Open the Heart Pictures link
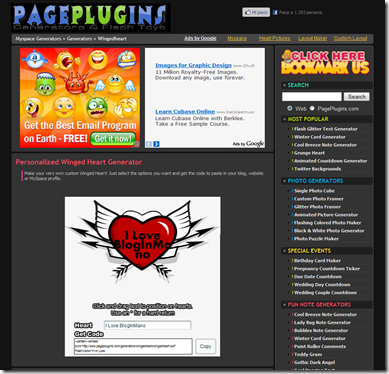The height and width of the screenshot is (374, 389). coord(274,38)
